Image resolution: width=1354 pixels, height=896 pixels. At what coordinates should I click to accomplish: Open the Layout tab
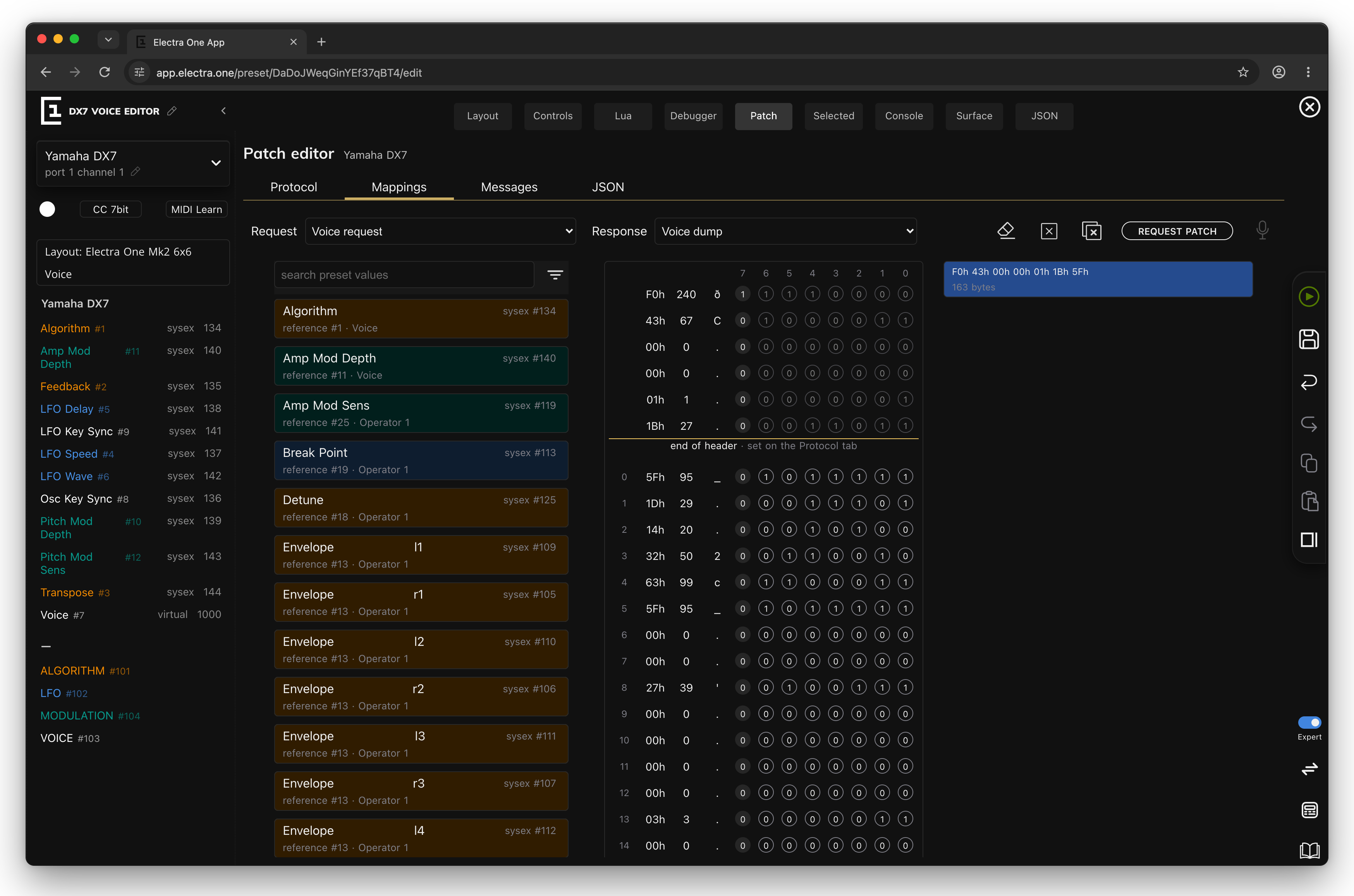(x=483, y=116)
